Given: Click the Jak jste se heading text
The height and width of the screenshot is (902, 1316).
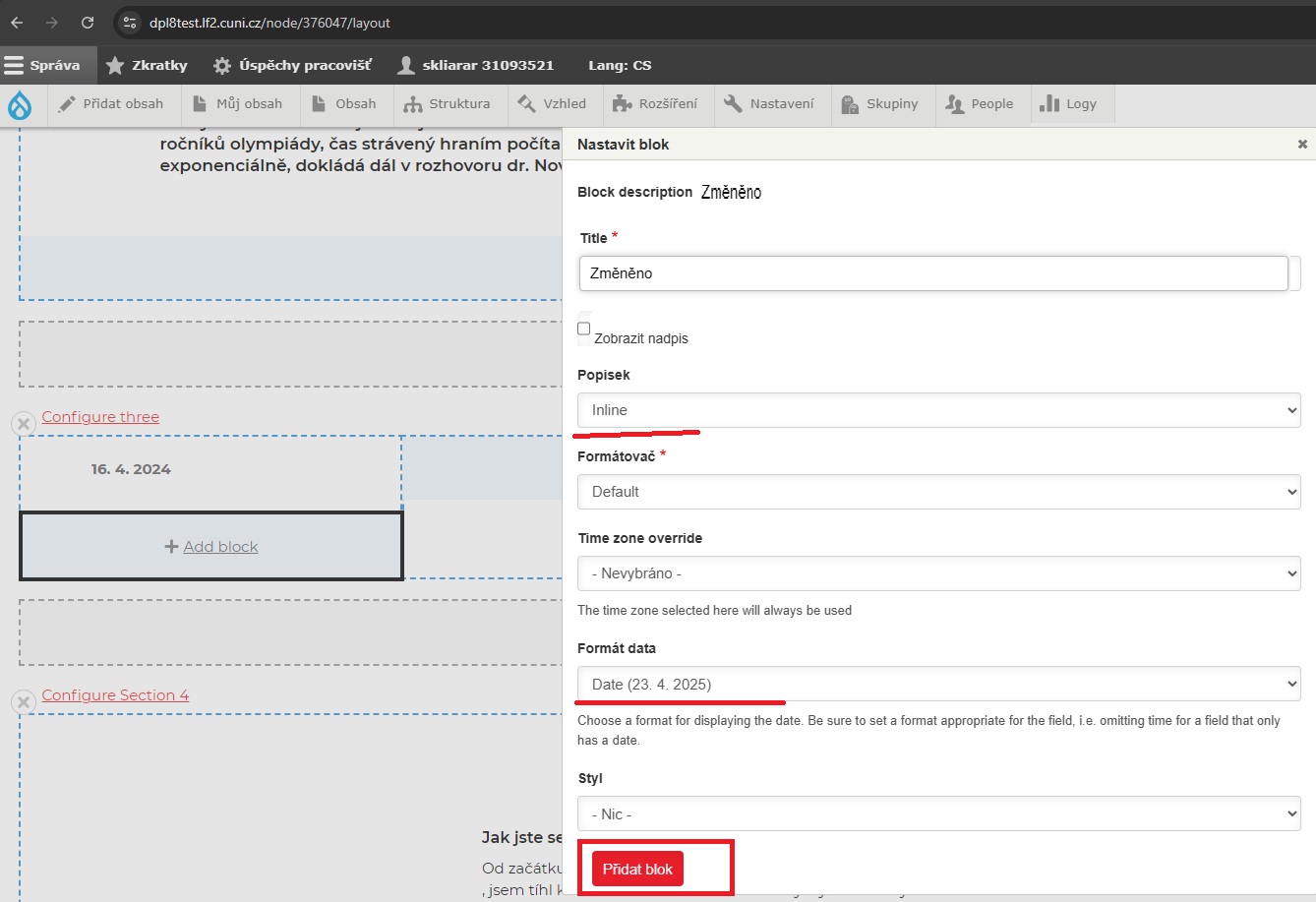Looking at the screenshot, I should tap(521, 838).
